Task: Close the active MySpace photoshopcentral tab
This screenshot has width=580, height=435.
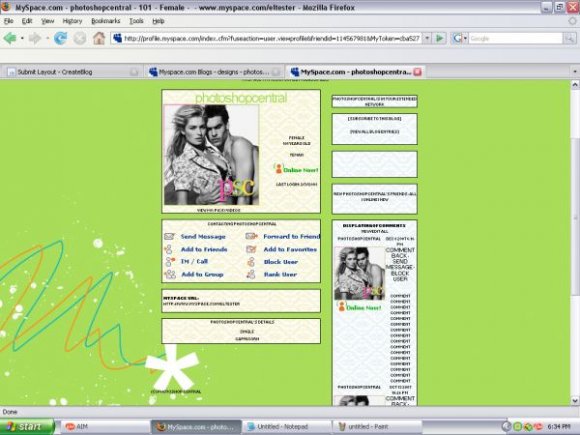Action: [x=417, y=72]
